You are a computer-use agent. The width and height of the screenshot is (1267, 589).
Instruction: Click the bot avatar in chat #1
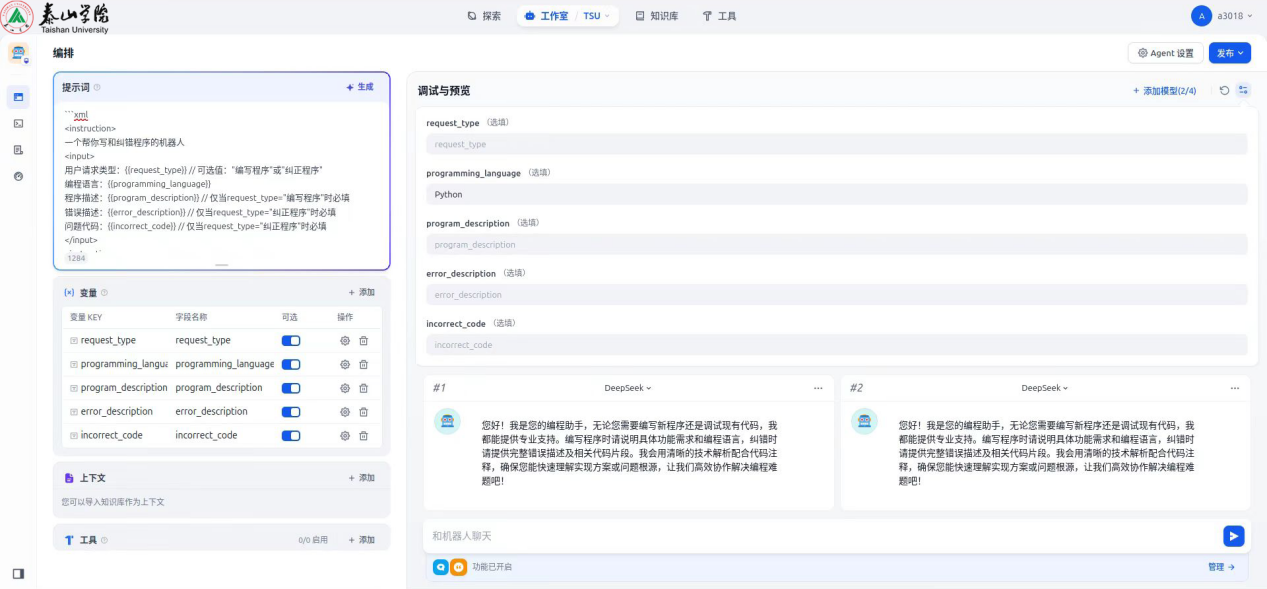447,421
